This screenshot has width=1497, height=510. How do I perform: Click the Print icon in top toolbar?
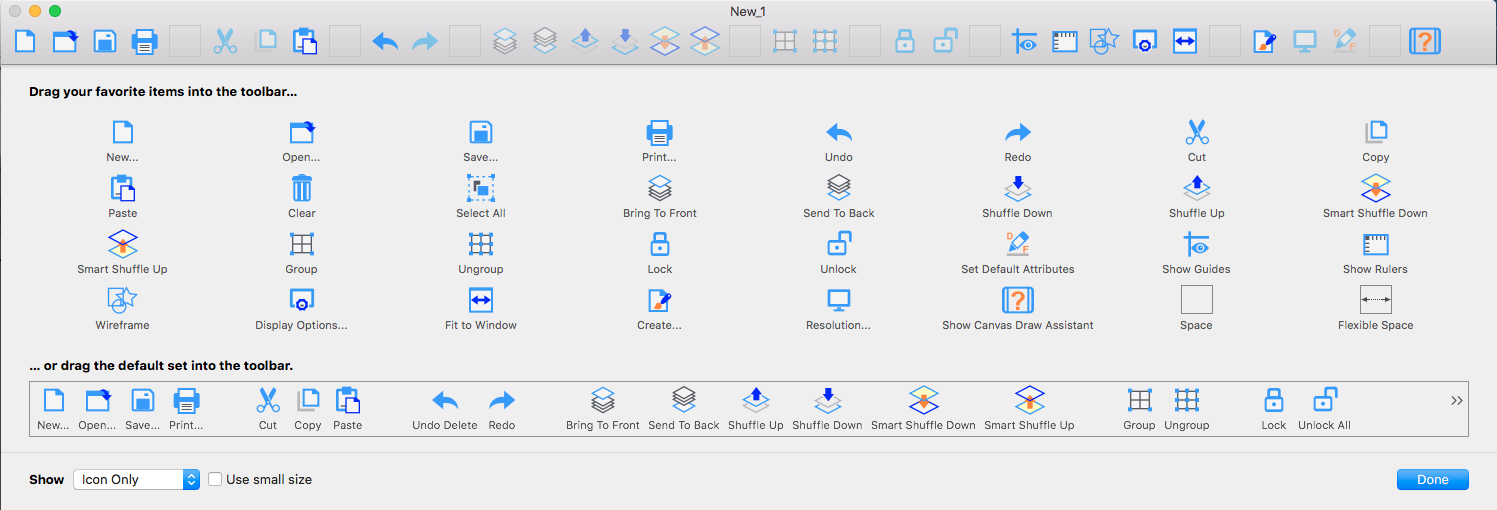point(145,41)
